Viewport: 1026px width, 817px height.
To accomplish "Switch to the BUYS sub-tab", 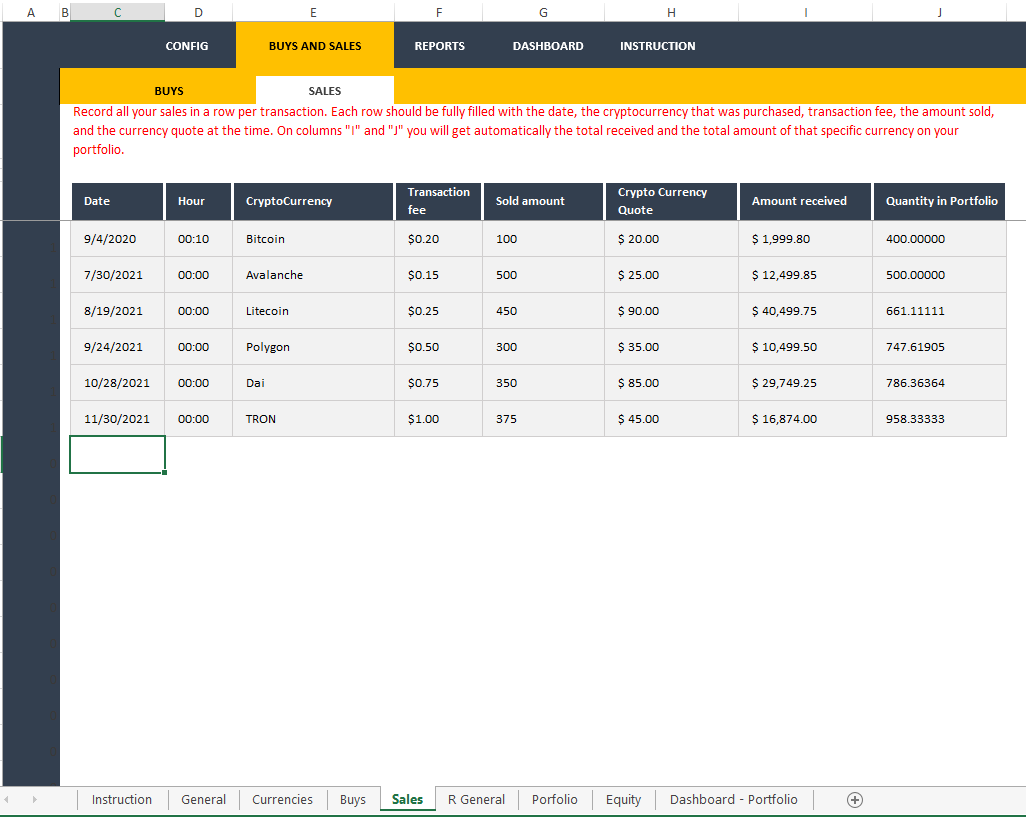I will pyautogui.click(x=169, y=91).
